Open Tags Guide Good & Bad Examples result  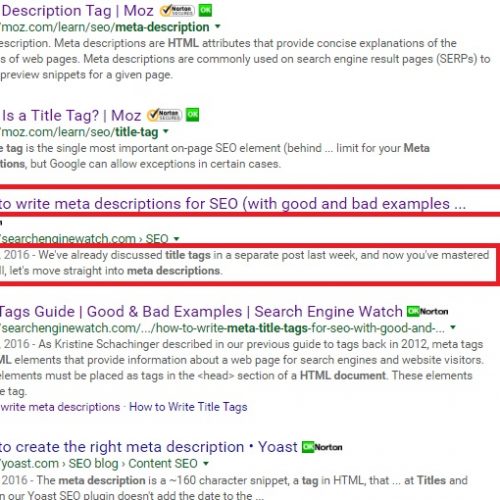point(201,312)
